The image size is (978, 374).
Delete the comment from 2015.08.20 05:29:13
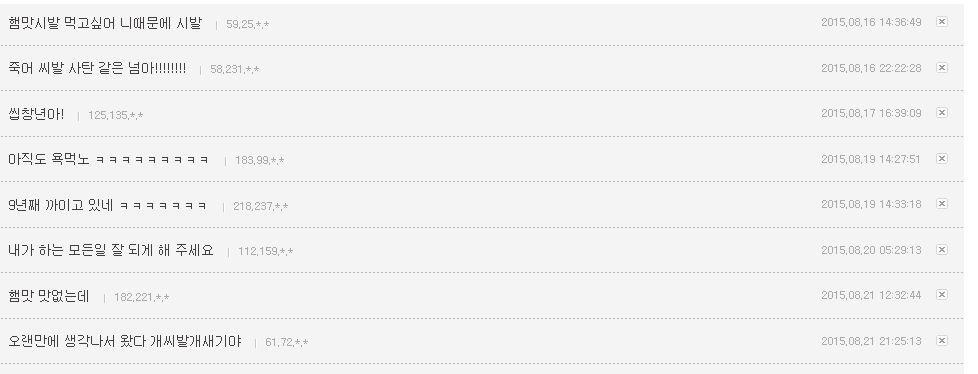[942, 249]
